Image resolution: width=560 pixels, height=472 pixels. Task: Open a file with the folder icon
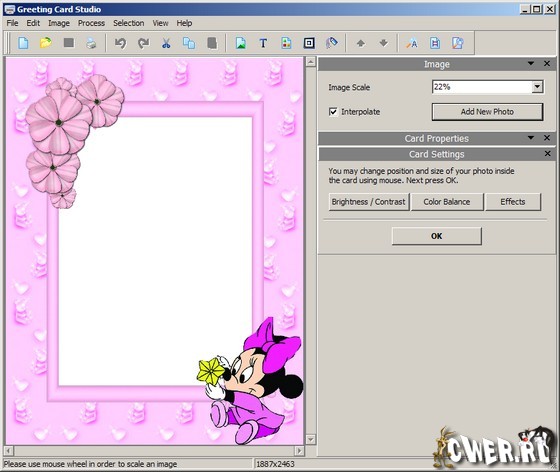tap(46, 43)
